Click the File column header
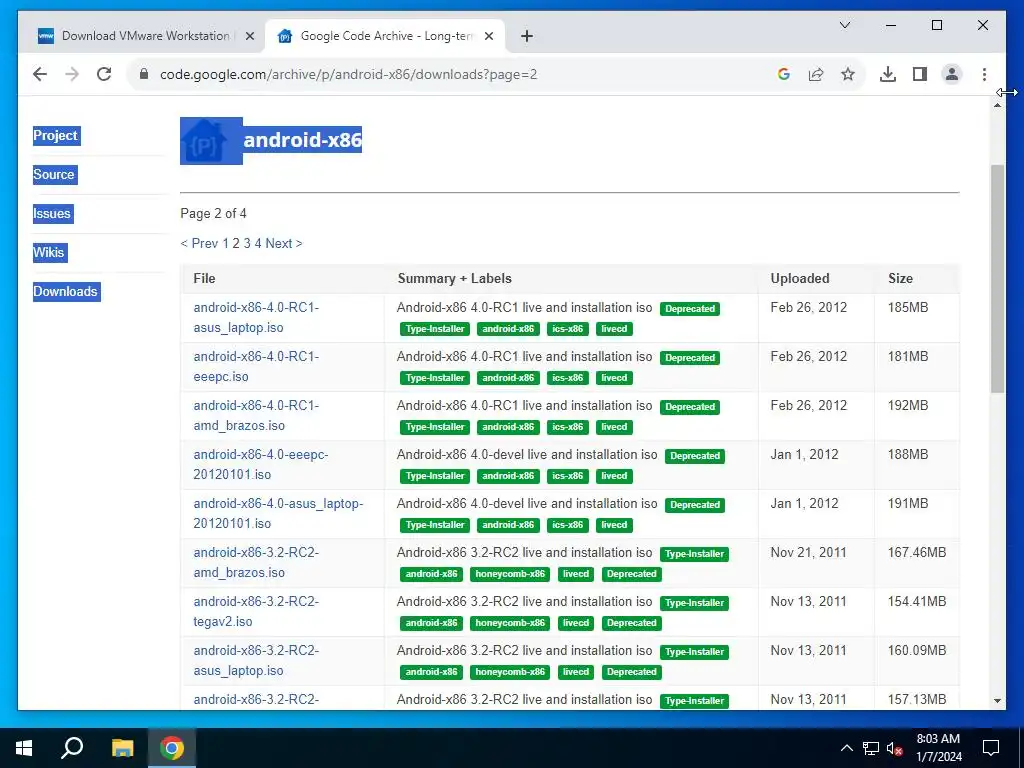Screen dimensions: 1024x768 point(204,278)
